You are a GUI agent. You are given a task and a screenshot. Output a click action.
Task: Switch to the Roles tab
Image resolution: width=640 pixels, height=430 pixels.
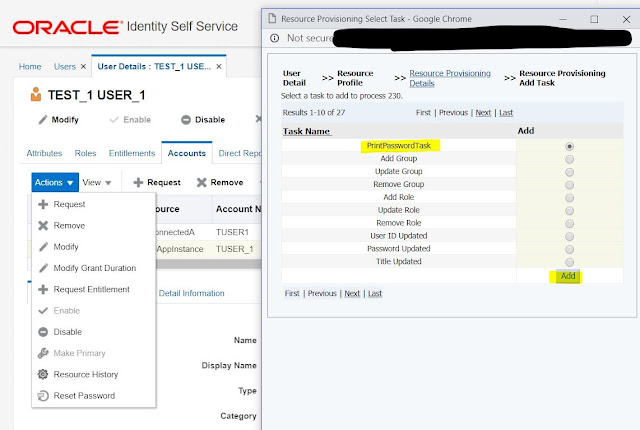click(x=85, y=153)
